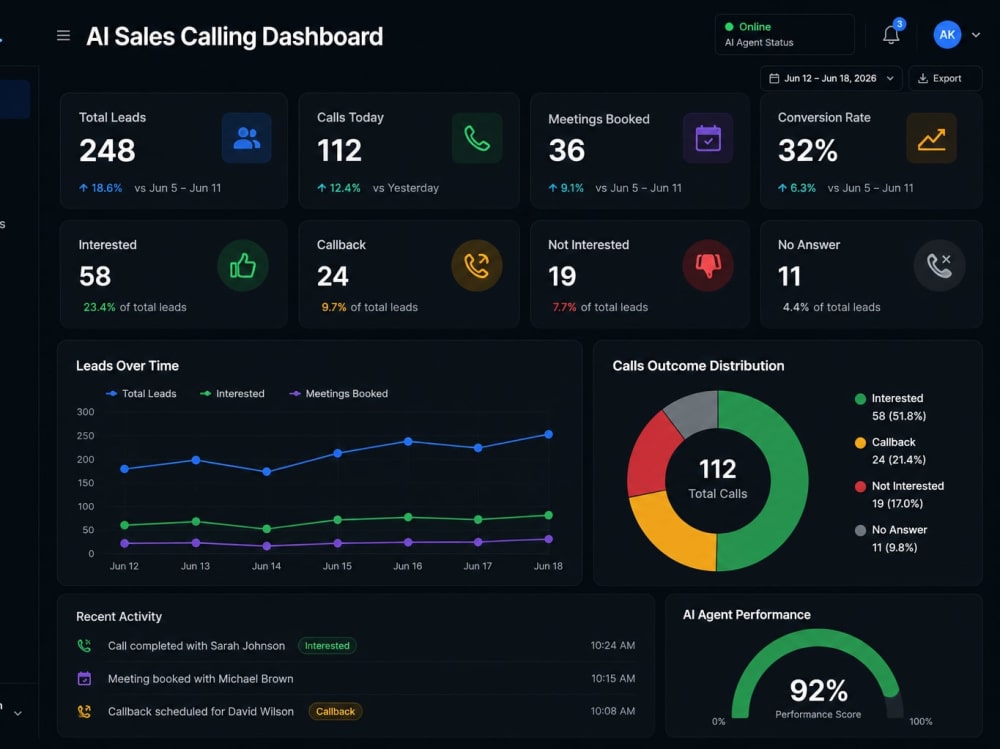1000x749 pixels.
Task: Toggle the Meetings Booked chart legend
Action: pos(339,394)
